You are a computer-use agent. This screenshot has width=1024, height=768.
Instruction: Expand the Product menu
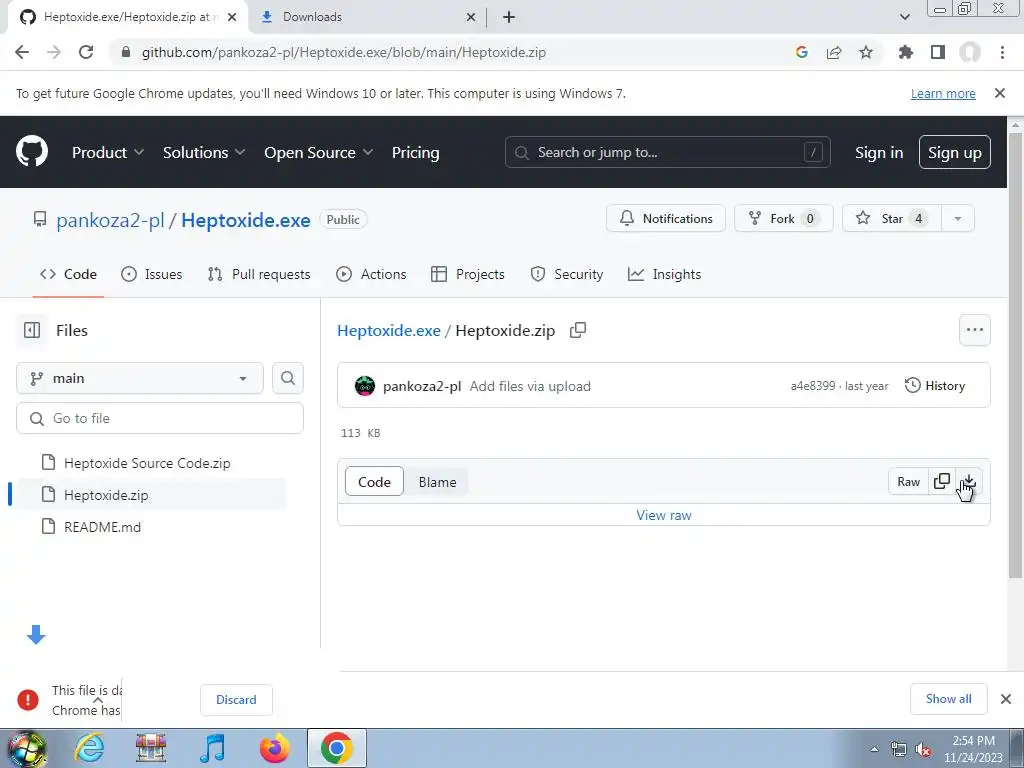[x=108, y=152]
